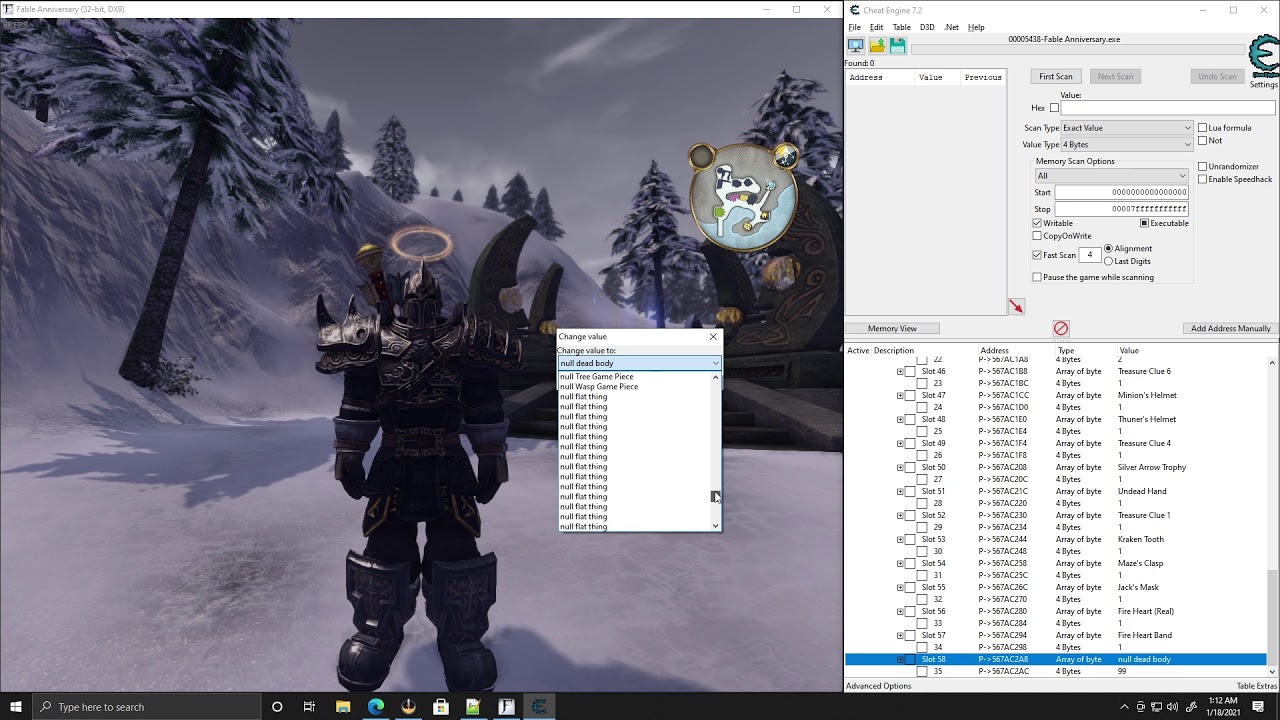Enable the Pause the game while scanning option
This screenshot has width=1280, height=720.
pos(1037,276)
